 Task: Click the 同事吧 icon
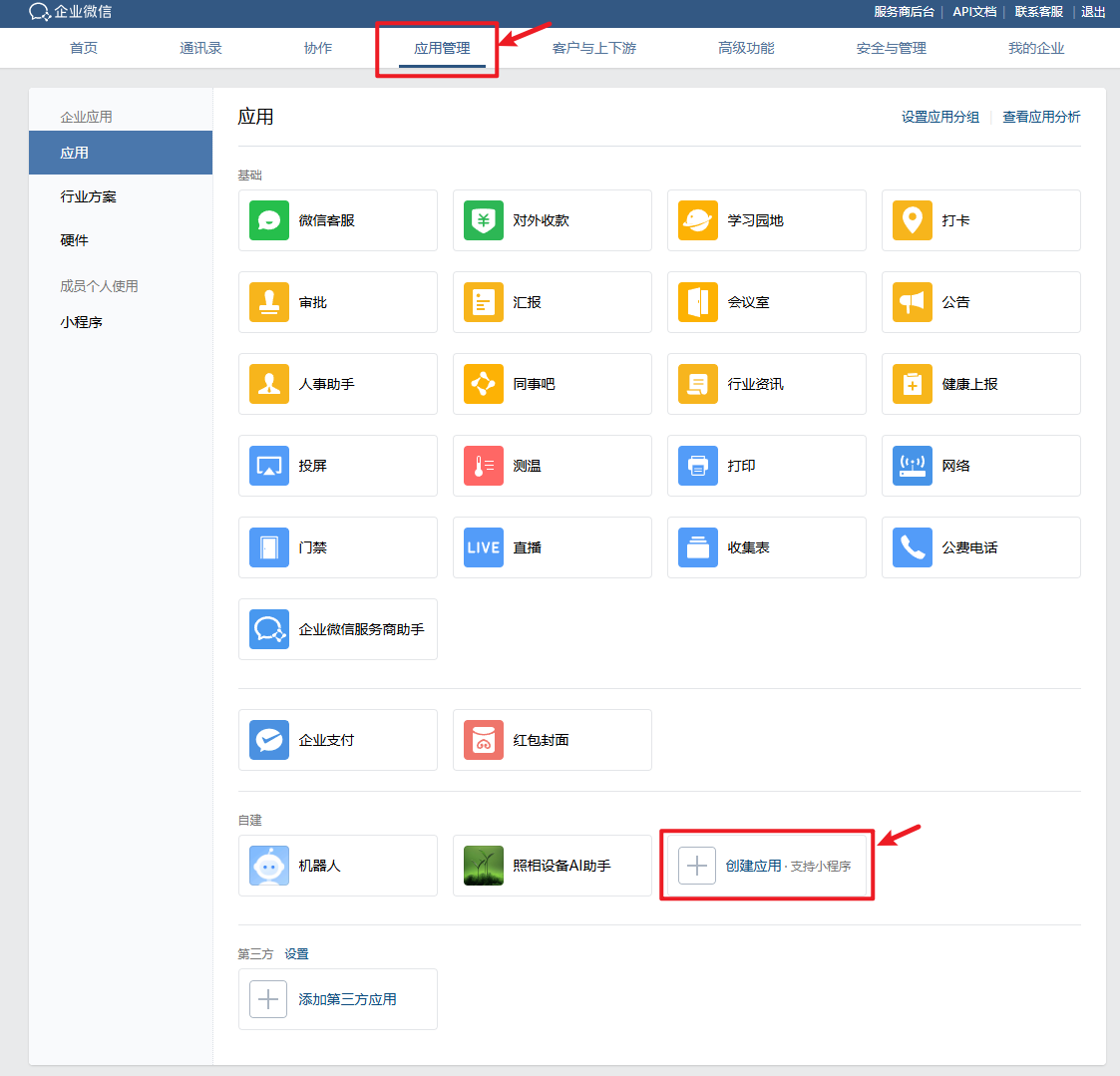coord(483,383)
